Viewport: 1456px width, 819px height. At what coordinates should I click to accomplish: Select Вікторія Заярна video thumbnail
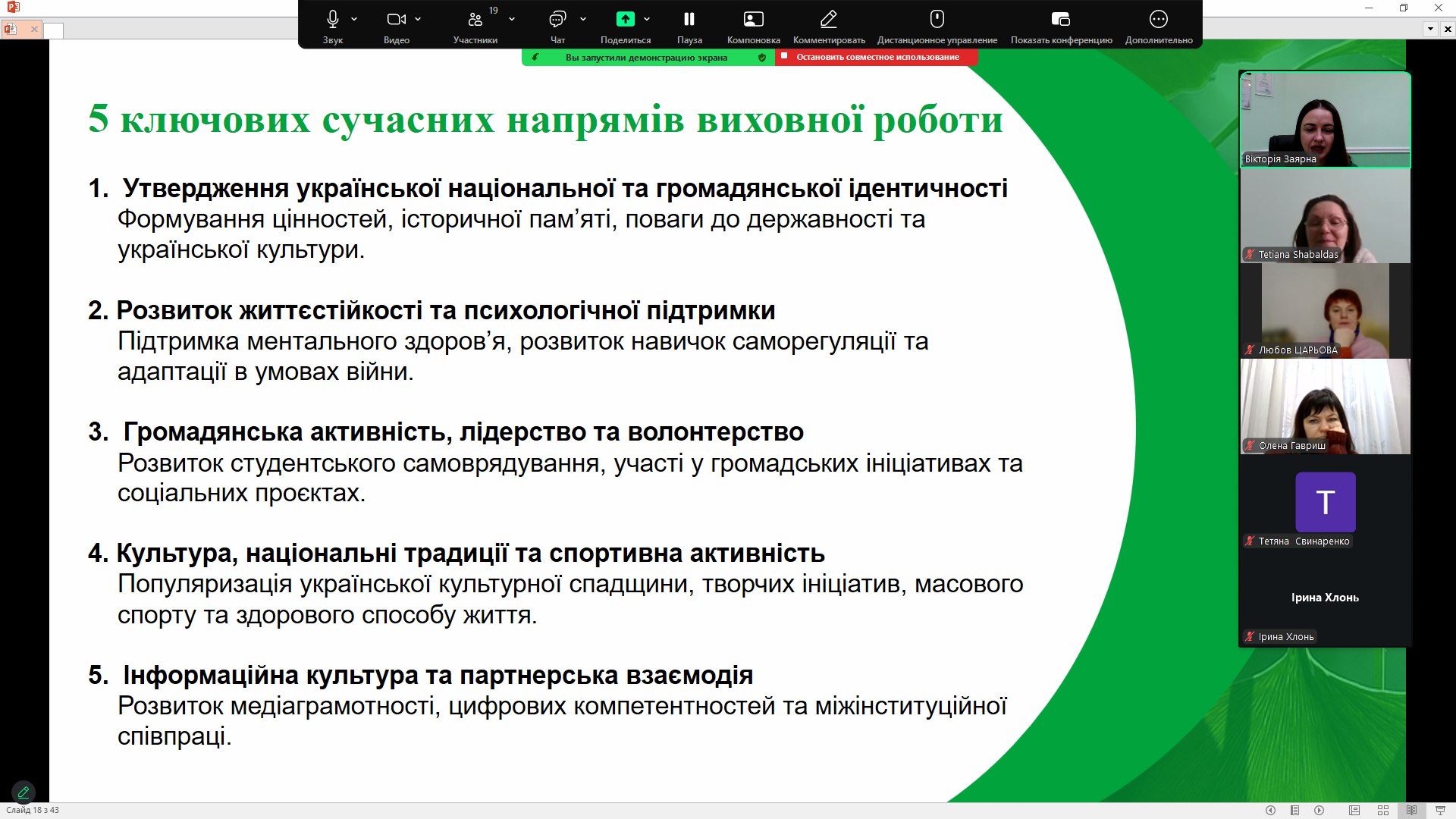[1325, 120]
